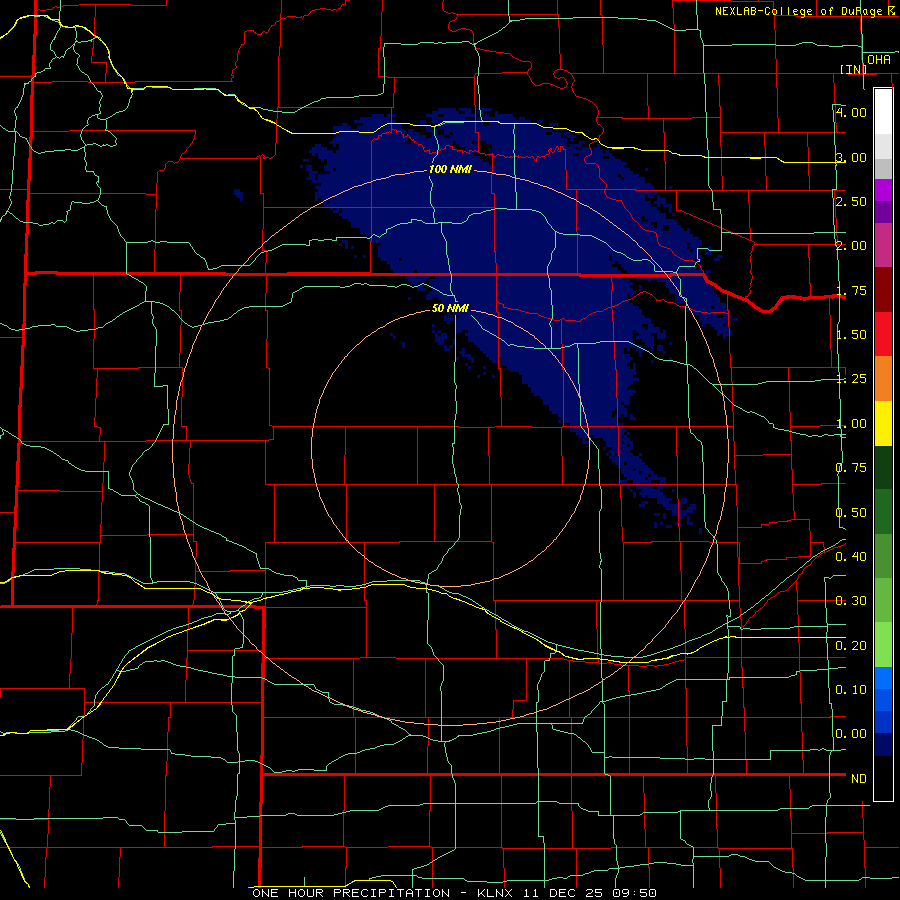The height and width of the screenshot is (900, 900).
Task: Pick the light blue swatch near 0.10
Action: click(883, 678)
